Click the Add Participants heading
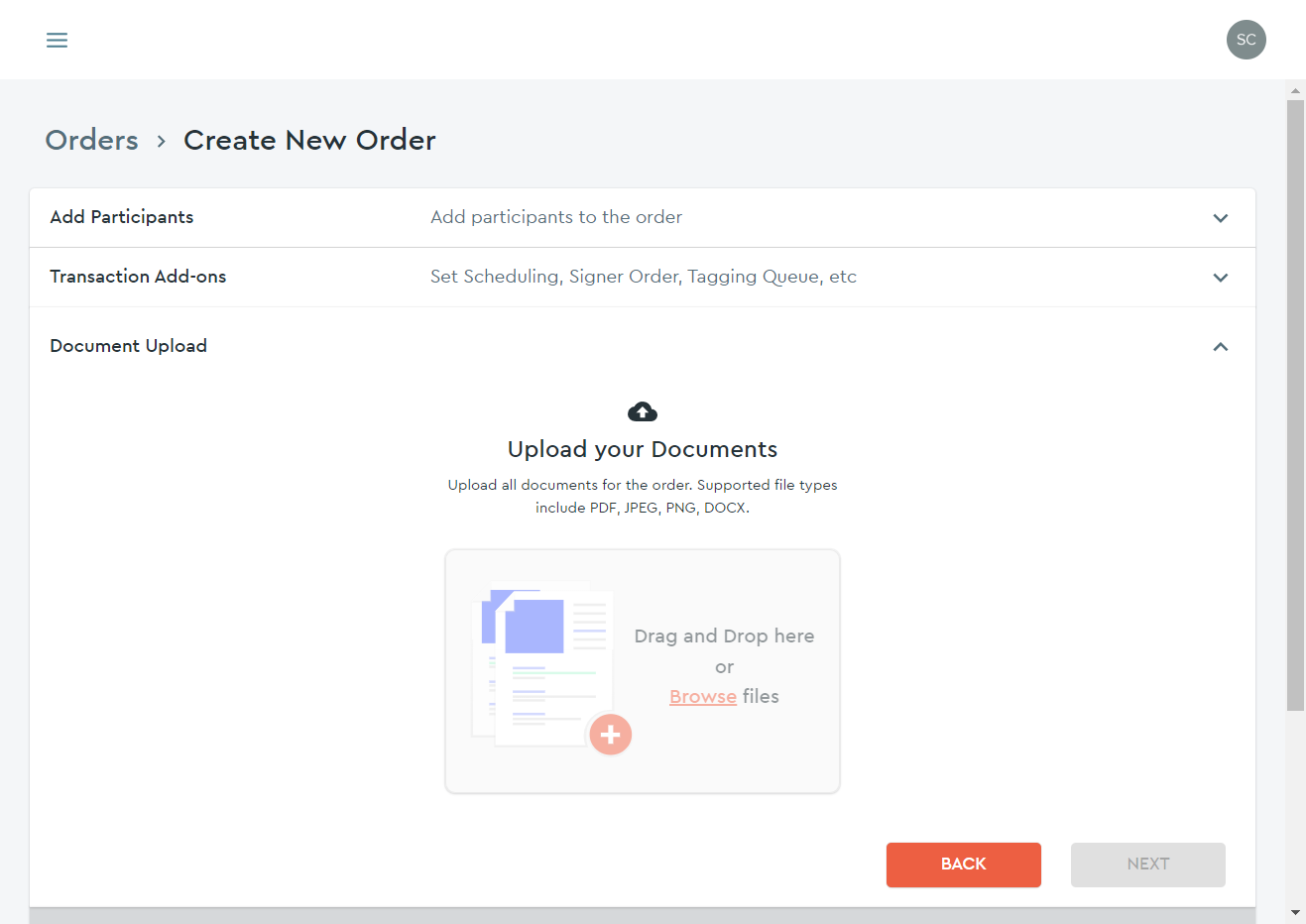Image resolution: width=1306 pixels, height=924 pixels. point(122,217)
